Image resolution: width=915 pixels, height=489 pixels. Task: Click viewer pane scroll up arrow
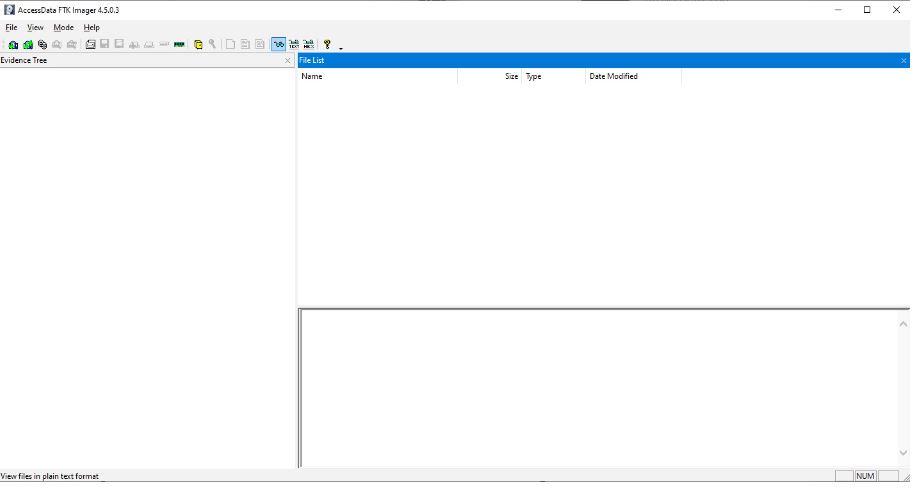tap(903, 324)
